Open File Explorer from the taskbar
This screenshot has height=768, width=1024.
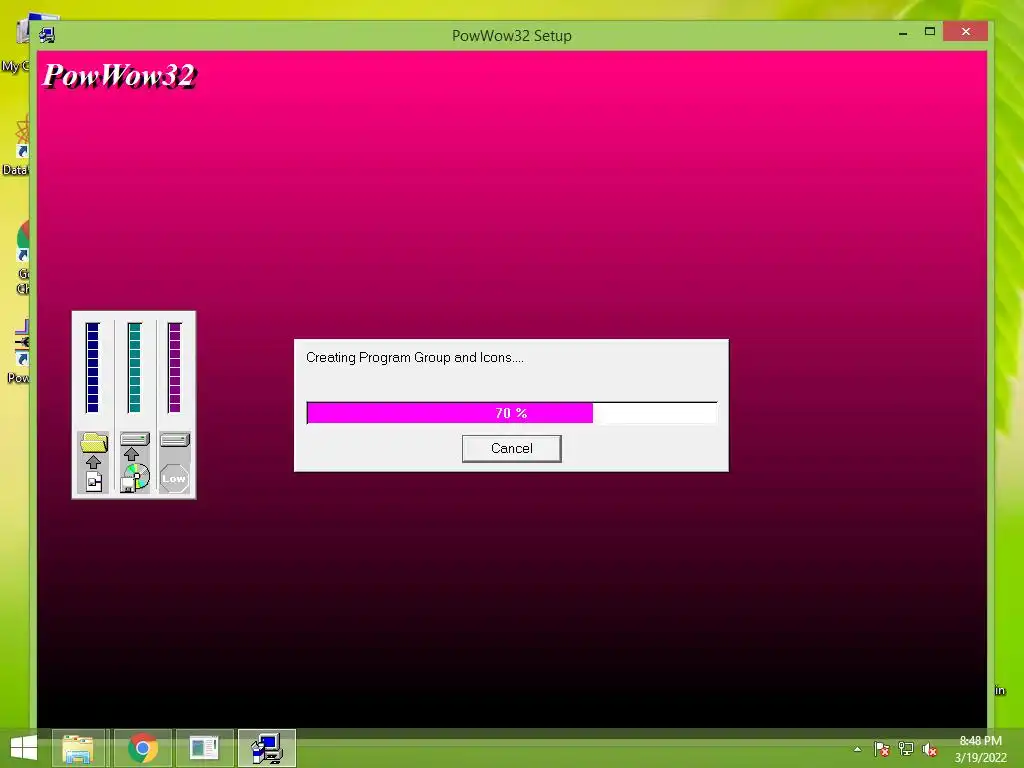point(78,748)
